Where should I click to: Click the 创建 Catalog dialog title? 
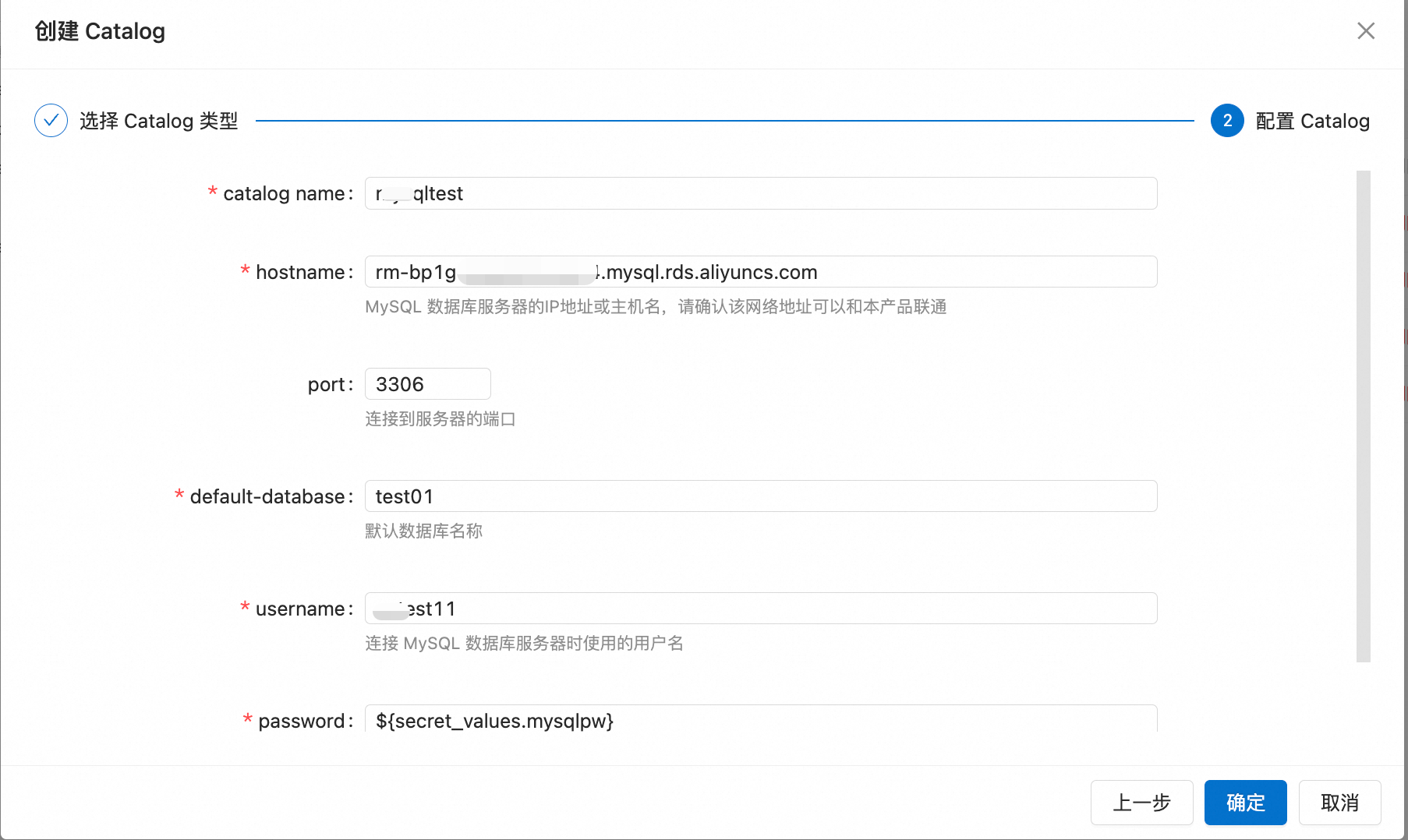click(100, 31)
